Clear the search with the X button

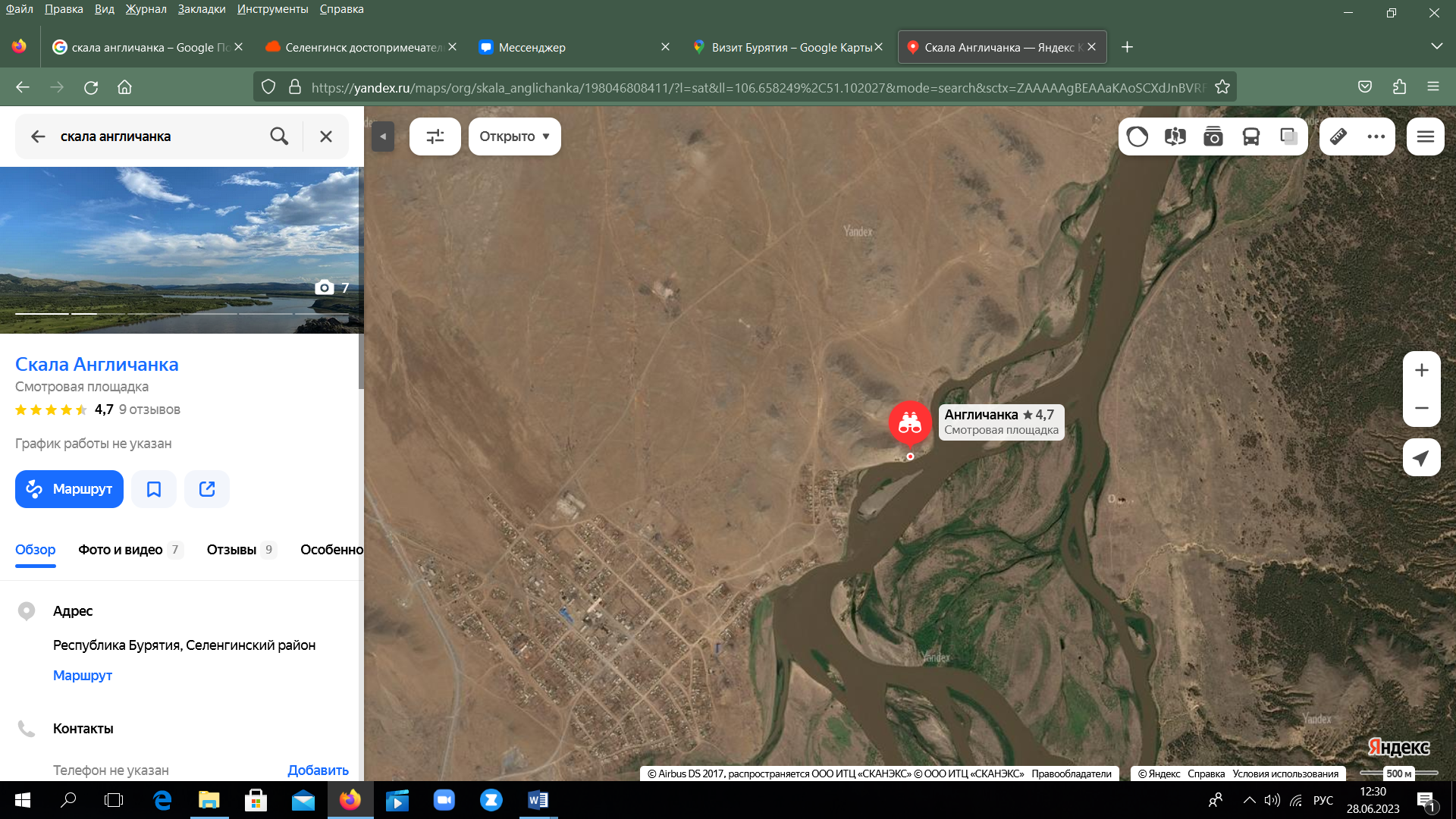coord(326,136)
